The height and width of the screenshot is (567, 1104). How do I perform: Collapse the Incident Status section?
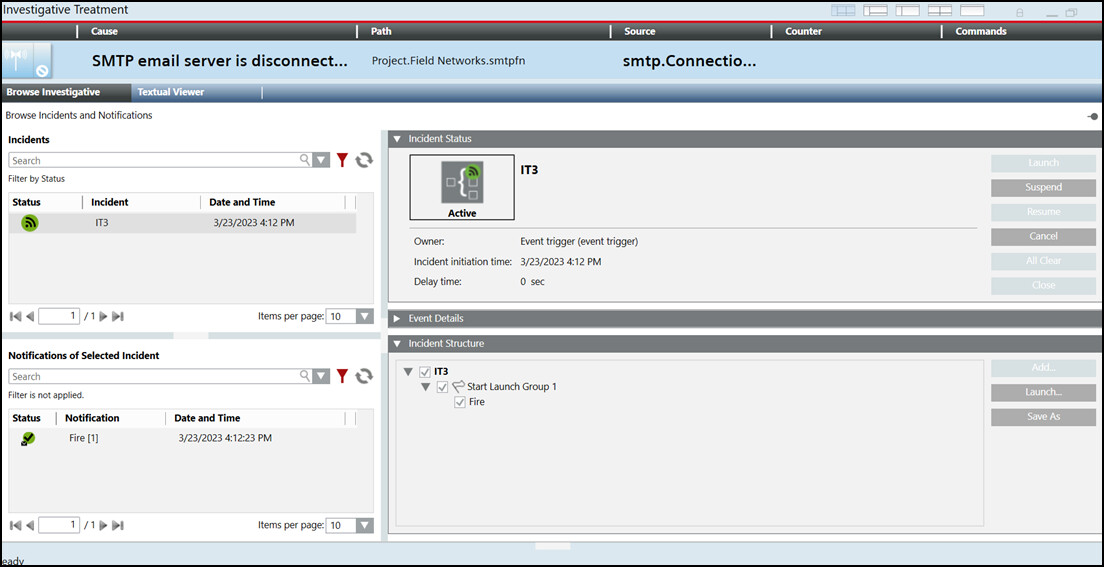[397, 139]
